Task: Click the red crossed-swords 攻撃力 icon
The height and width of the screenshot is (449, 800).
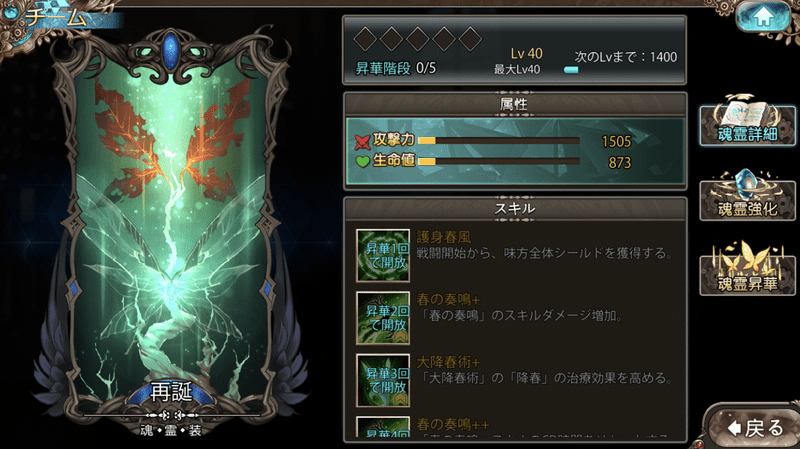Action: 362,141
